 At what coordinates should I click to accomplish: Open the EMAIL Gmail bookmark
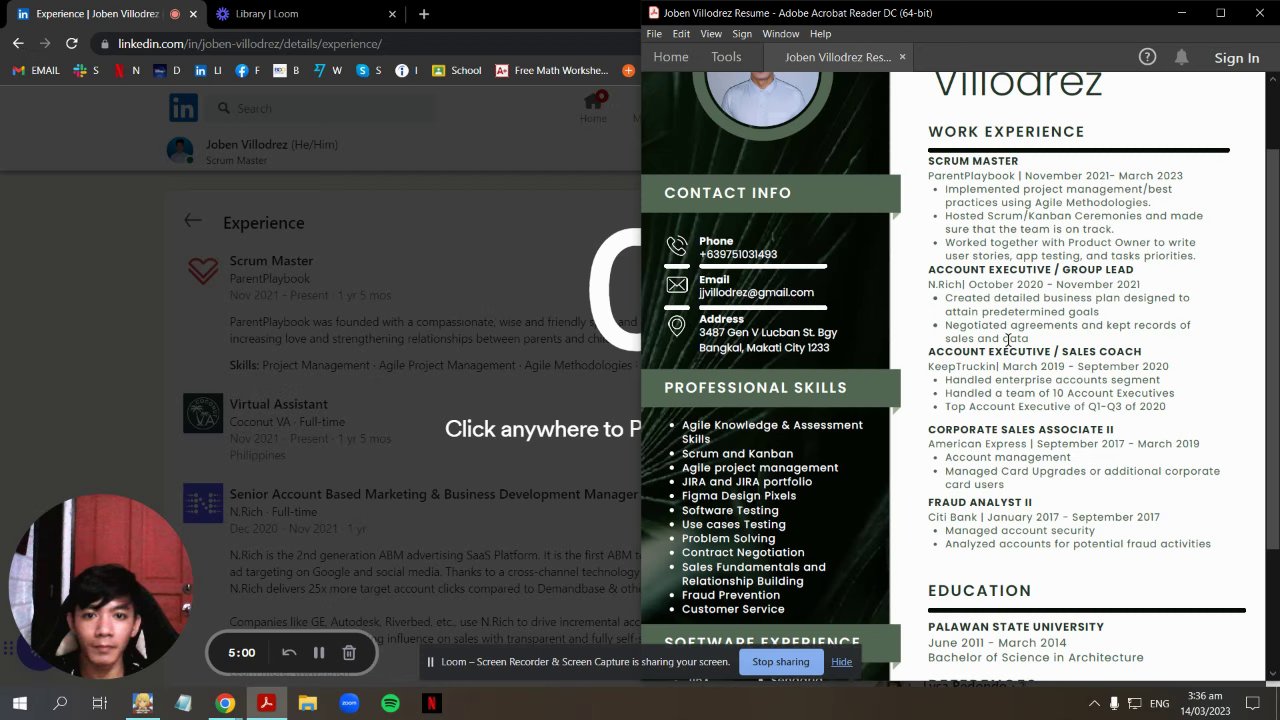point(36,70)
